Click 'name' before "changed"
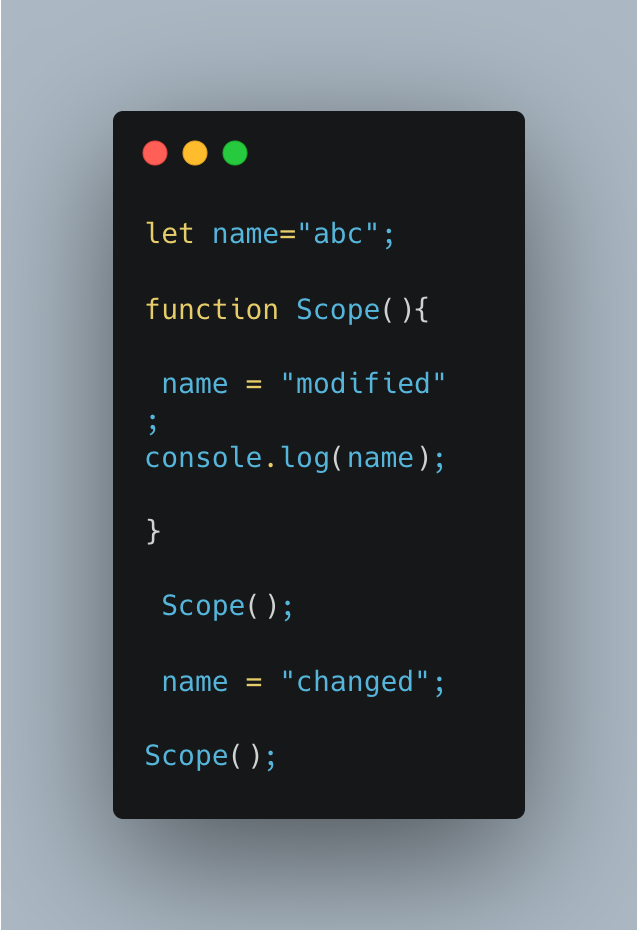 pos(195,683)
